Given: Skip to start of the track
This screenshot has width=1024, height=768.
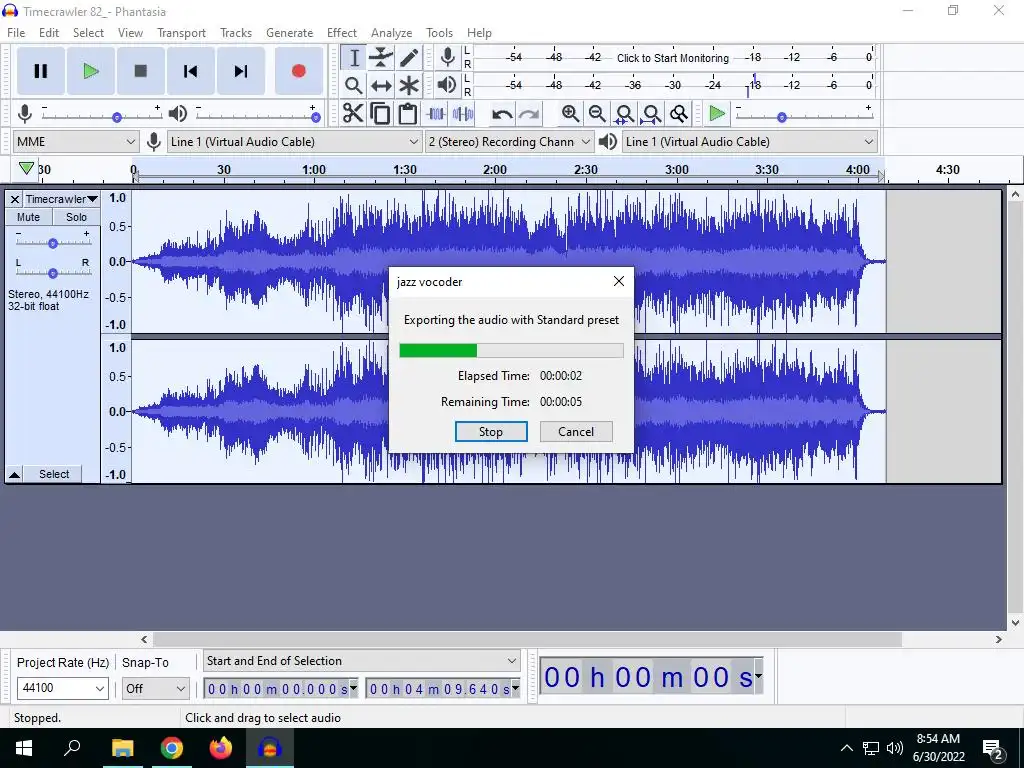Looking at the screenshot, I should (x=190, y=71).
